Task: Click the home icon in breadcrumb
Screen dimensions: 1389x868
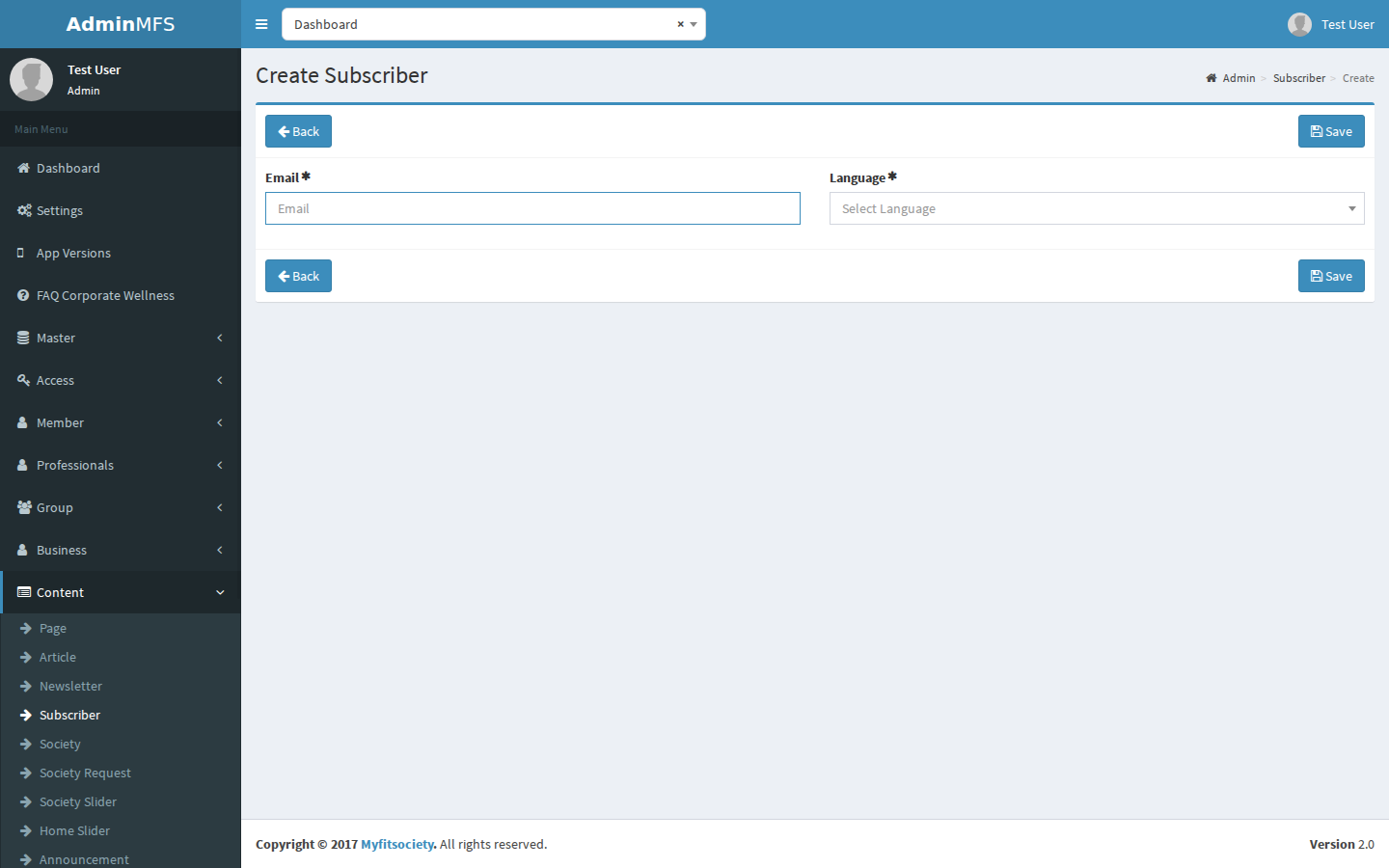Action: pyautogui.click(x=1212, y=78)
